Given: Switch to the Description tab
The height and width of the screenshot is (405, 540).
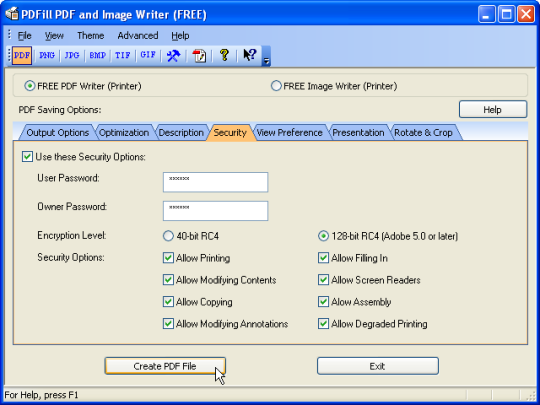Looking at the screenshot, I should (181, 133).
